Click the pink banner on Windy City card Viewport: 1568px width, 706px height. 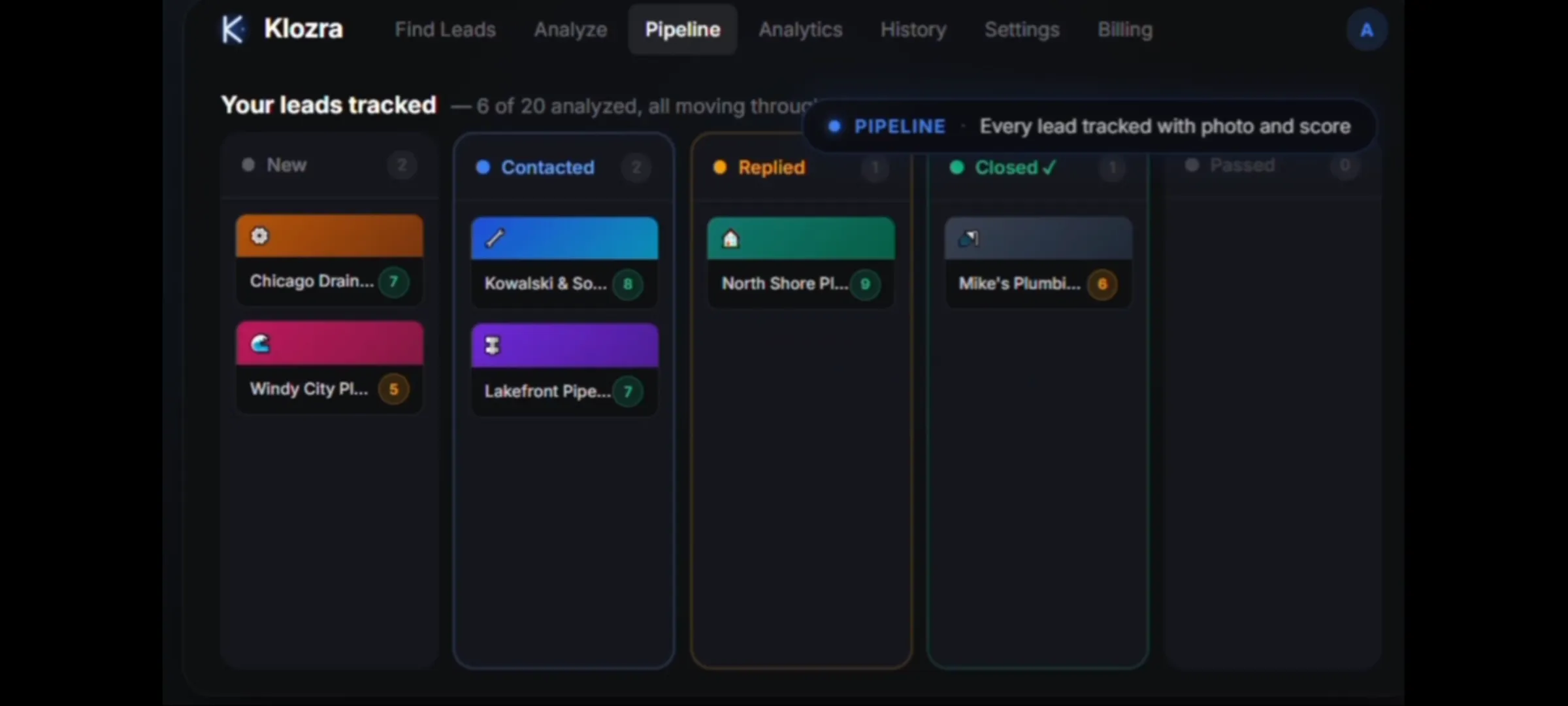tap(329, 343)
